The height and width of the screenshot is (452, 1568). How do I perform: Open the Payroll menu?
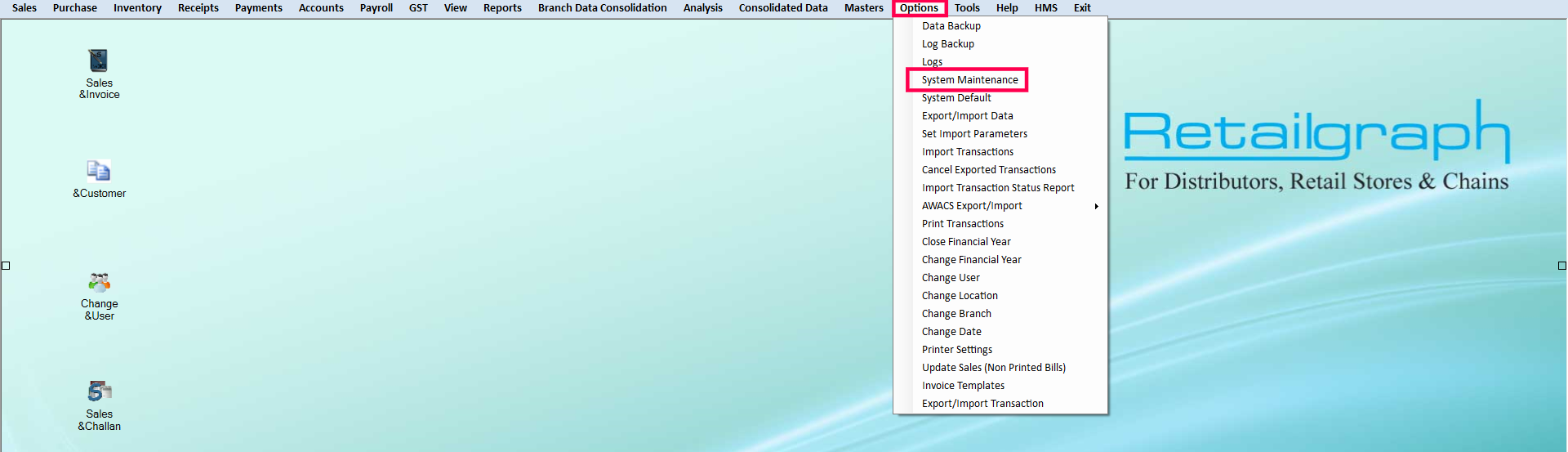pos(376,8)
